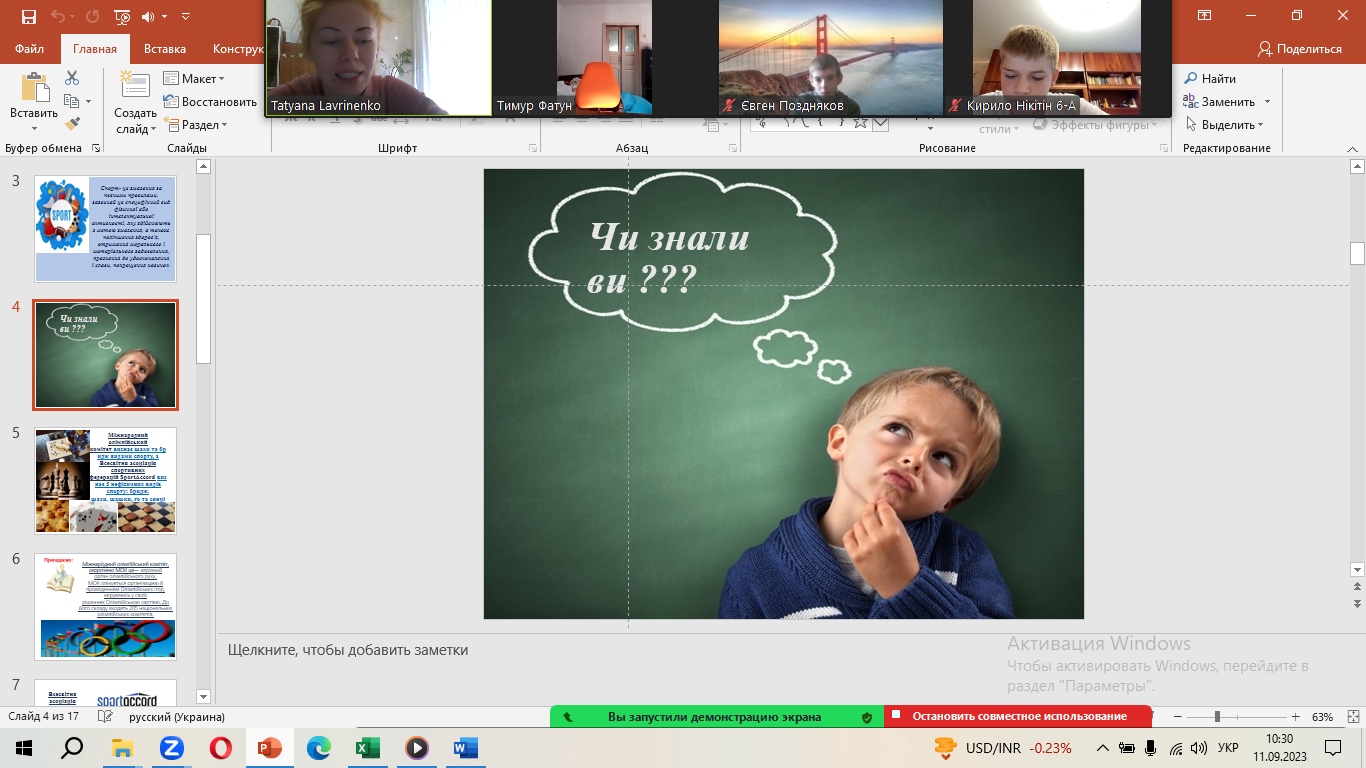The height and width of the screenshot is (768, 1366).
Task: Click the Save icon in quick access toolbar
Action: click(x=28, y=16)
